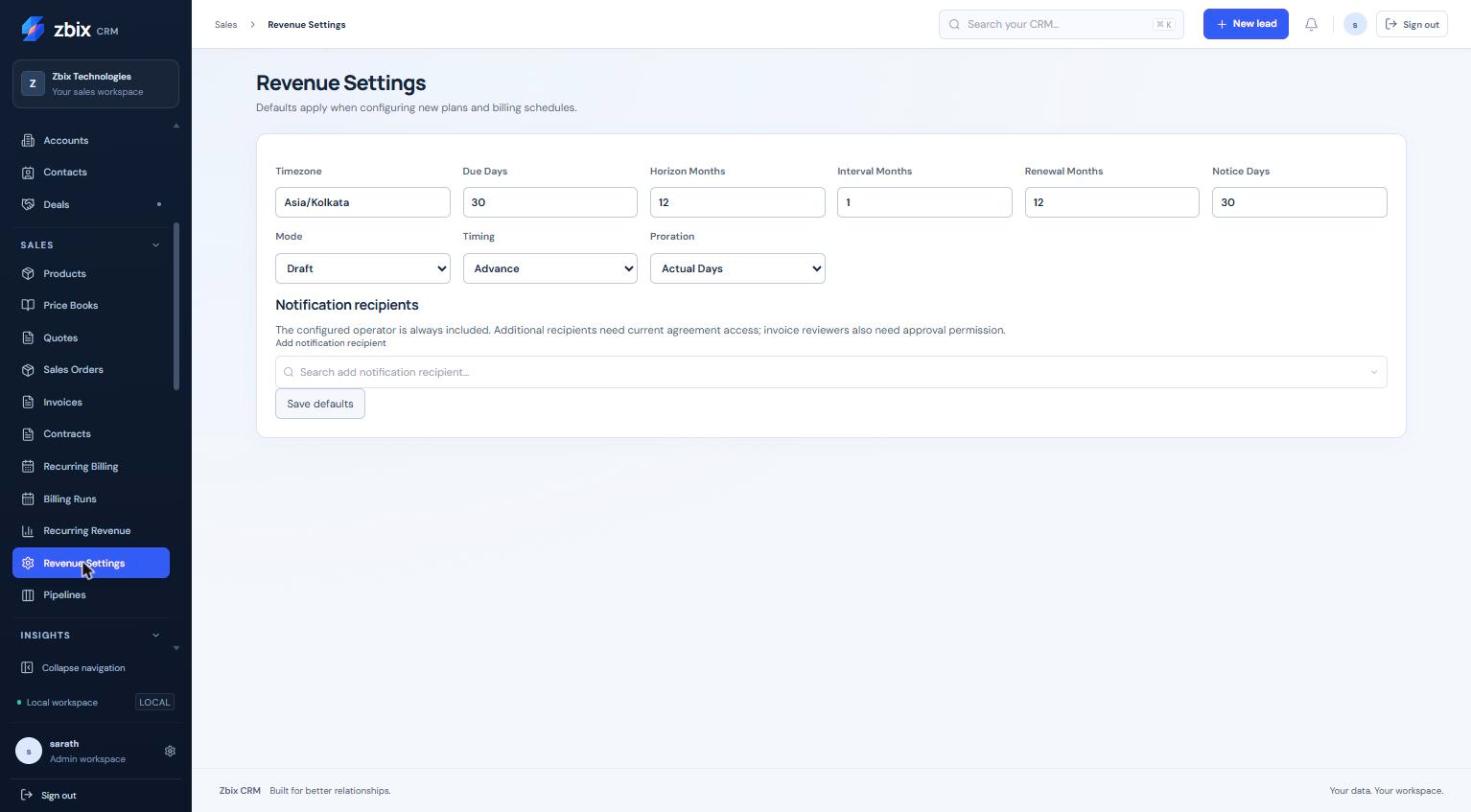
Task: Click the Billing Runs calendar icon
Action: (28, 499)
